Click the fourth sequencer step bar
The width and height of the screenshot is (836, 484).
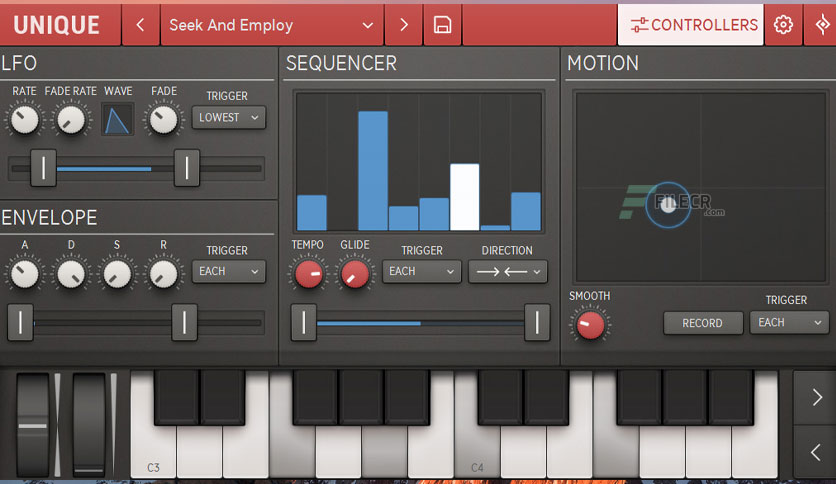click(404, 219)
